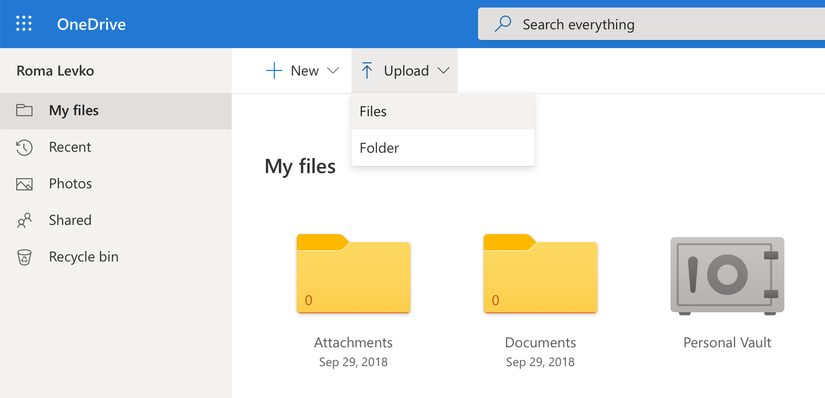Click the My files page heading
The image size is (825, 398).
[300, 166]
